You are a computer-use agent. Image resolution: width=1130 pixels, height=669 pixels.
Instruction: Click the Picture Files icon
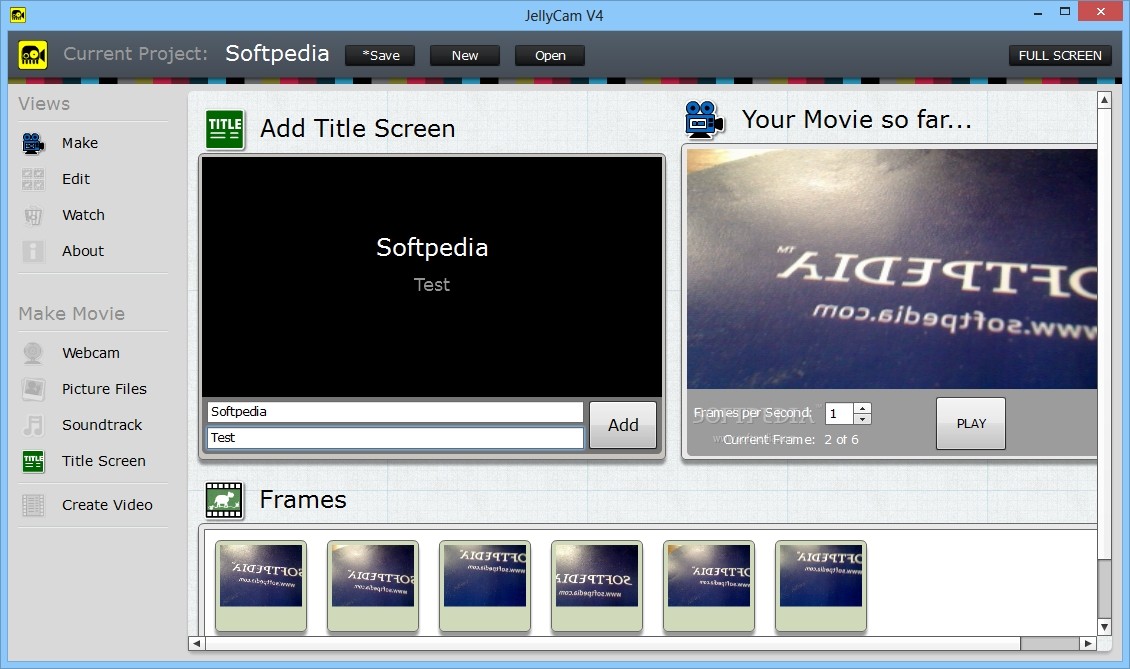[x=32, y=389]
